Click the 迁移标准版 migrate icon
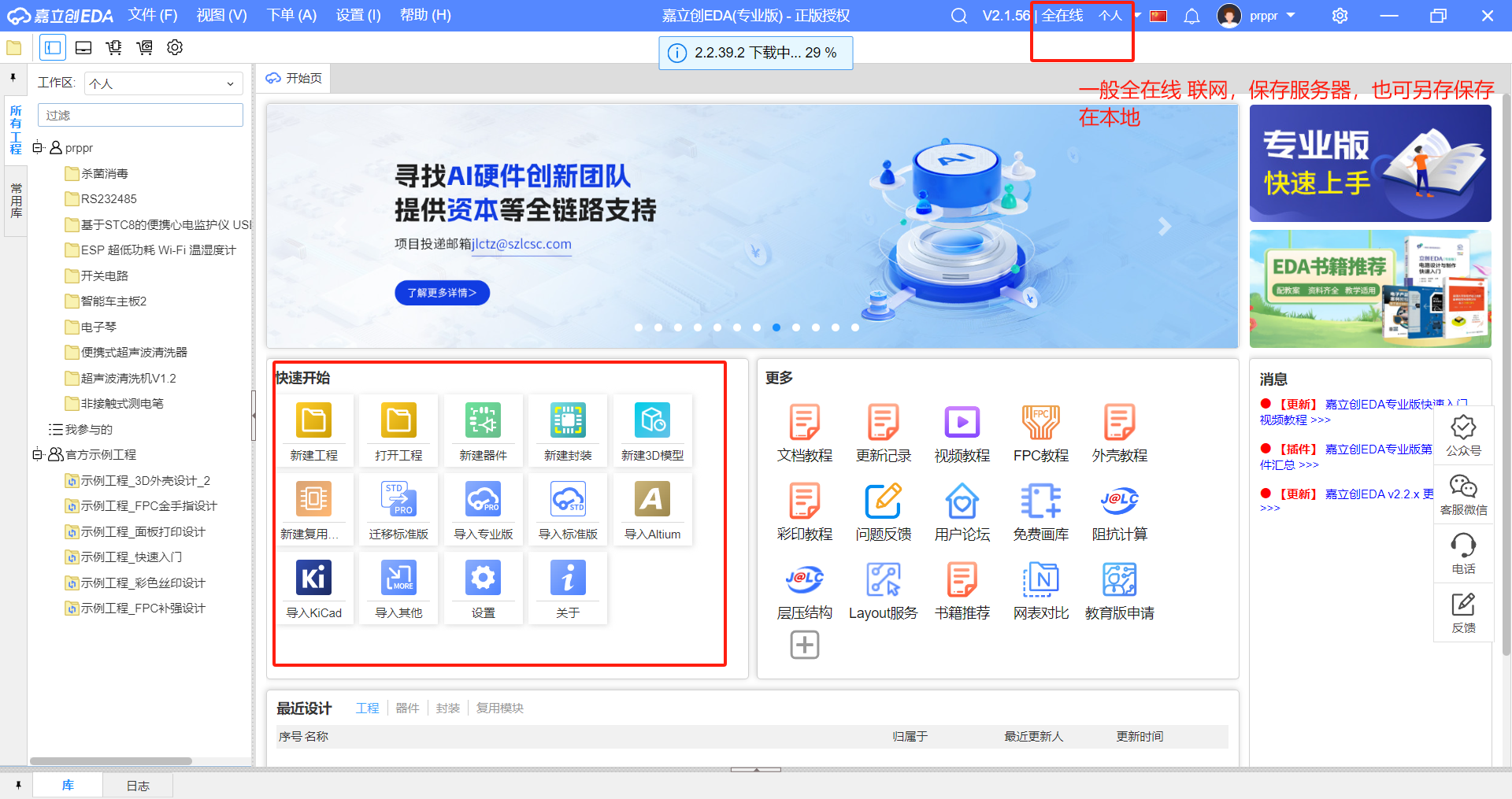 [x=398, y=499]
